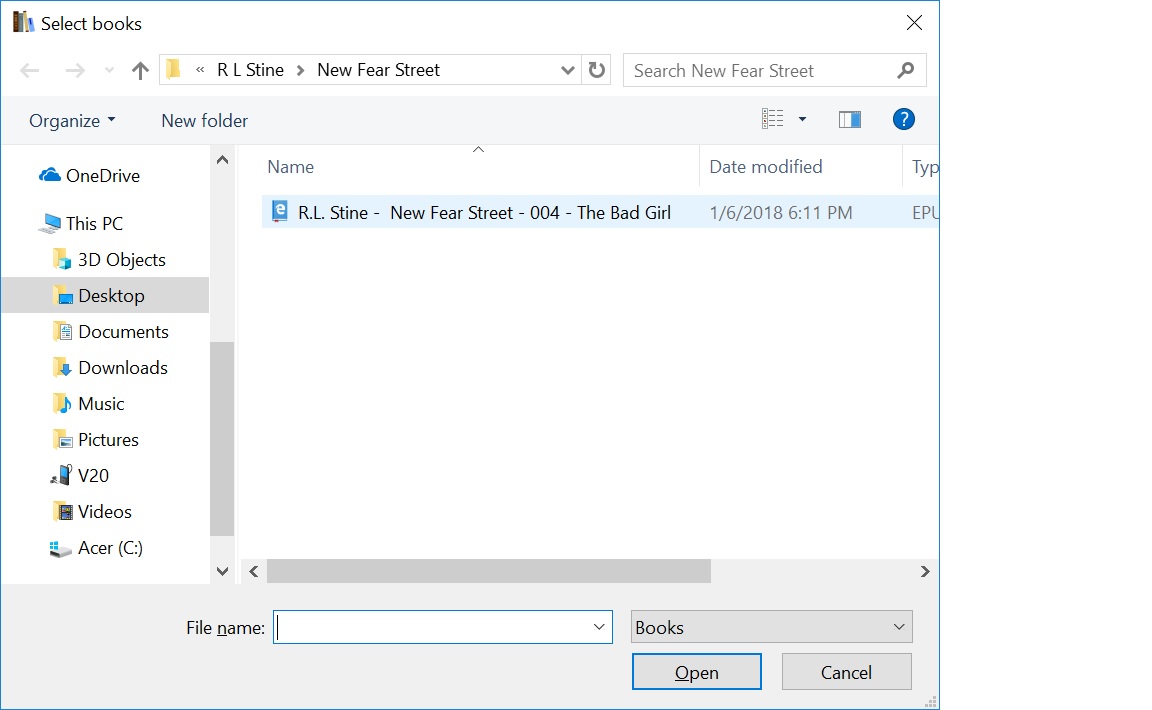Screen dimensions: 1152x710
Task: Toggle the preview pane icon
Action: (850, 120)
